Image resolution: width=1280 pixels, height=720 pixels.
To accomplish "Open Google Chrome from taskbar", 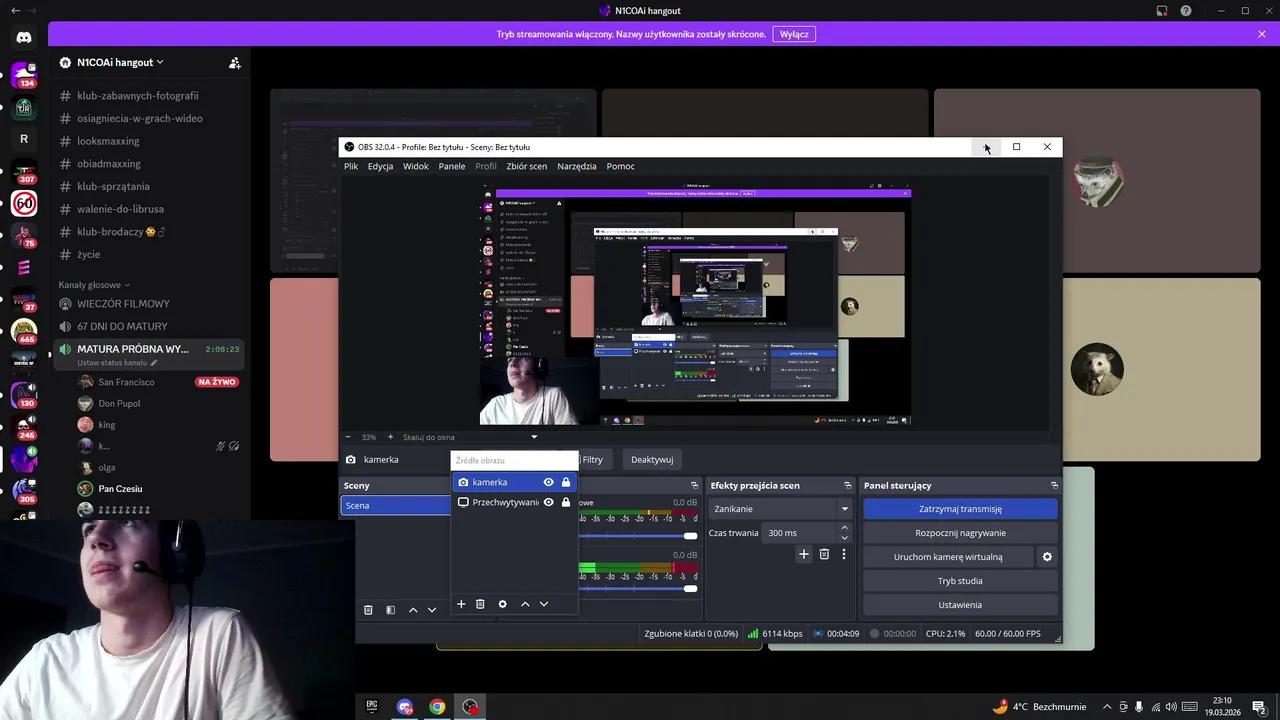I will tap(437, 706).
